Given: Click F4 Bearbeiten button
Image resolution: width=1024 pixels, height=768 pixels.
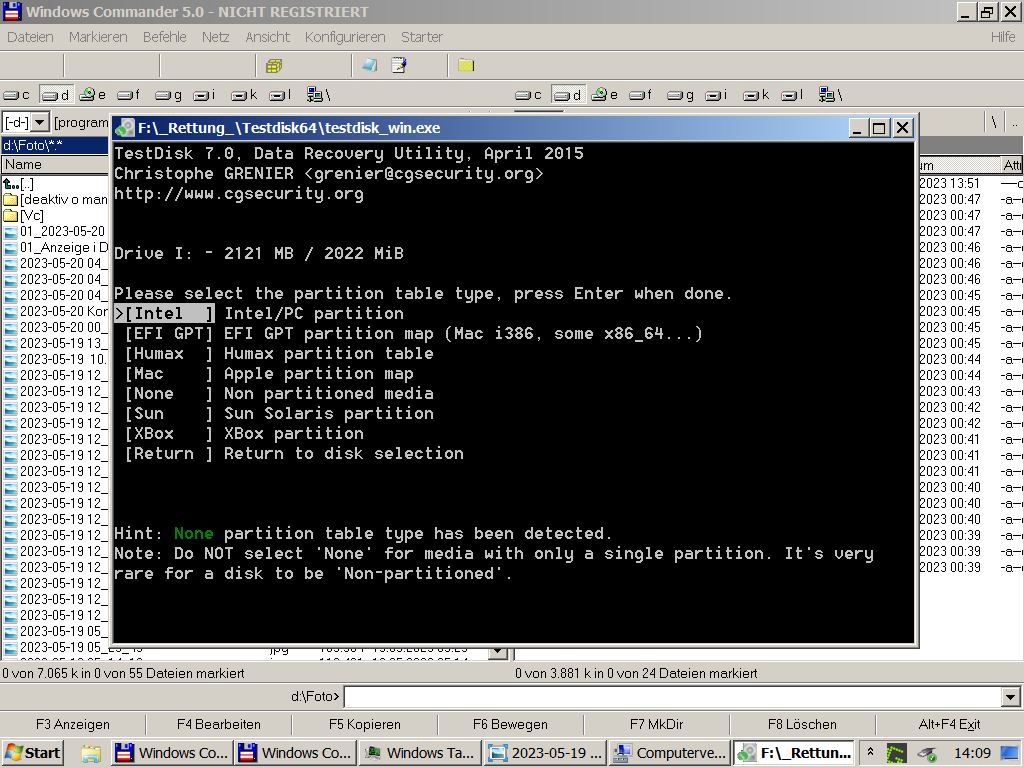Looking at the screenshot, I should click(x=219, y=724).
